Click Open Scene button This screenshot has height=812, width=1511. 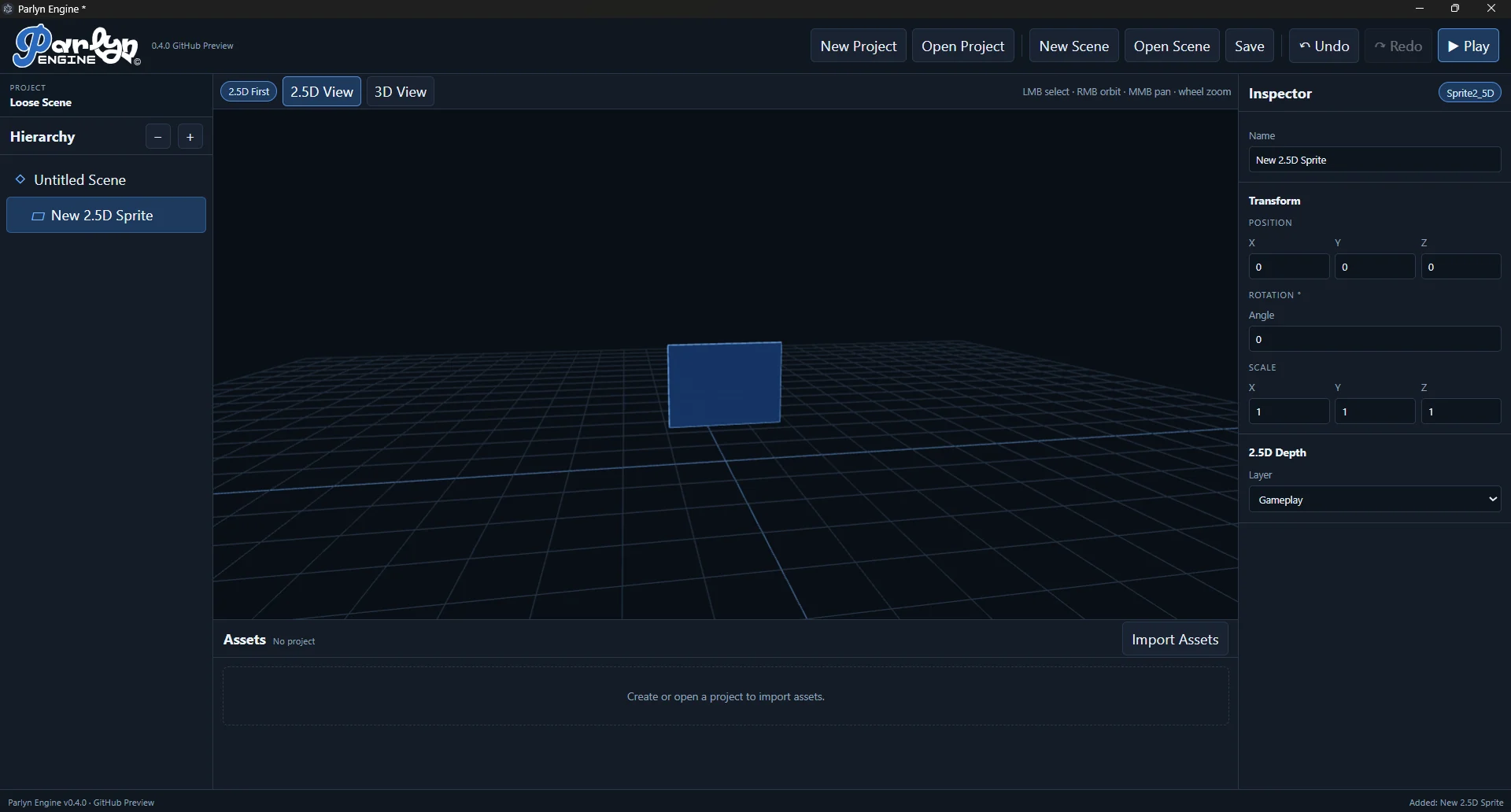(1172, 46)
